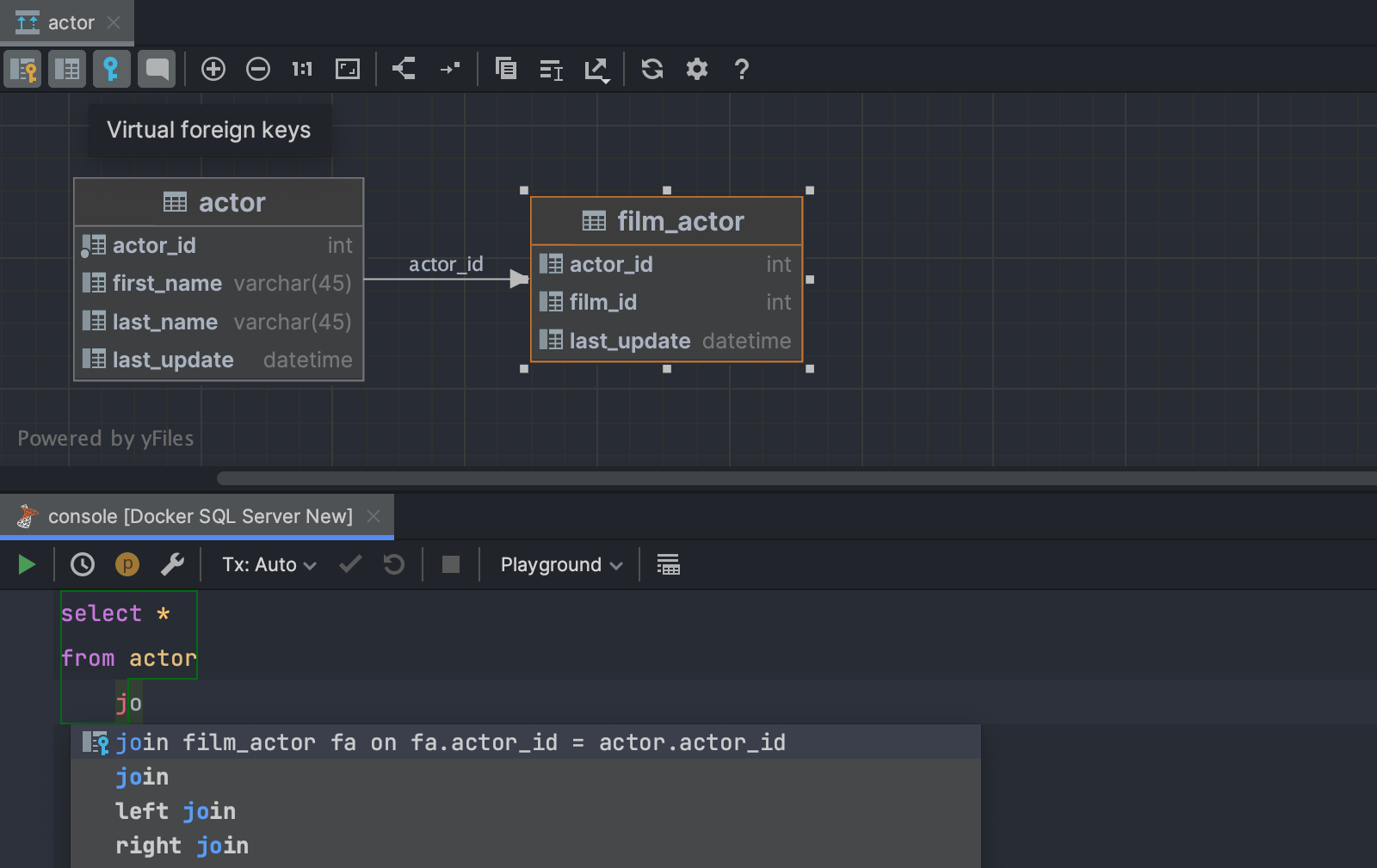Select last_update column in actor table
Screen dimensions: 1377x868
[x=219, y=360]
